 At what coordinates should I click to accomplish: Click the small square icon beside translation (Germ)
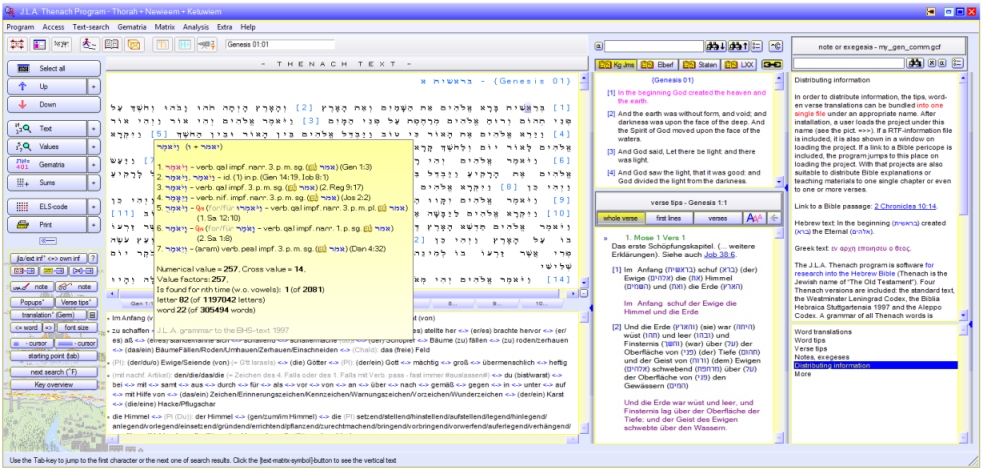click(93, 315)
